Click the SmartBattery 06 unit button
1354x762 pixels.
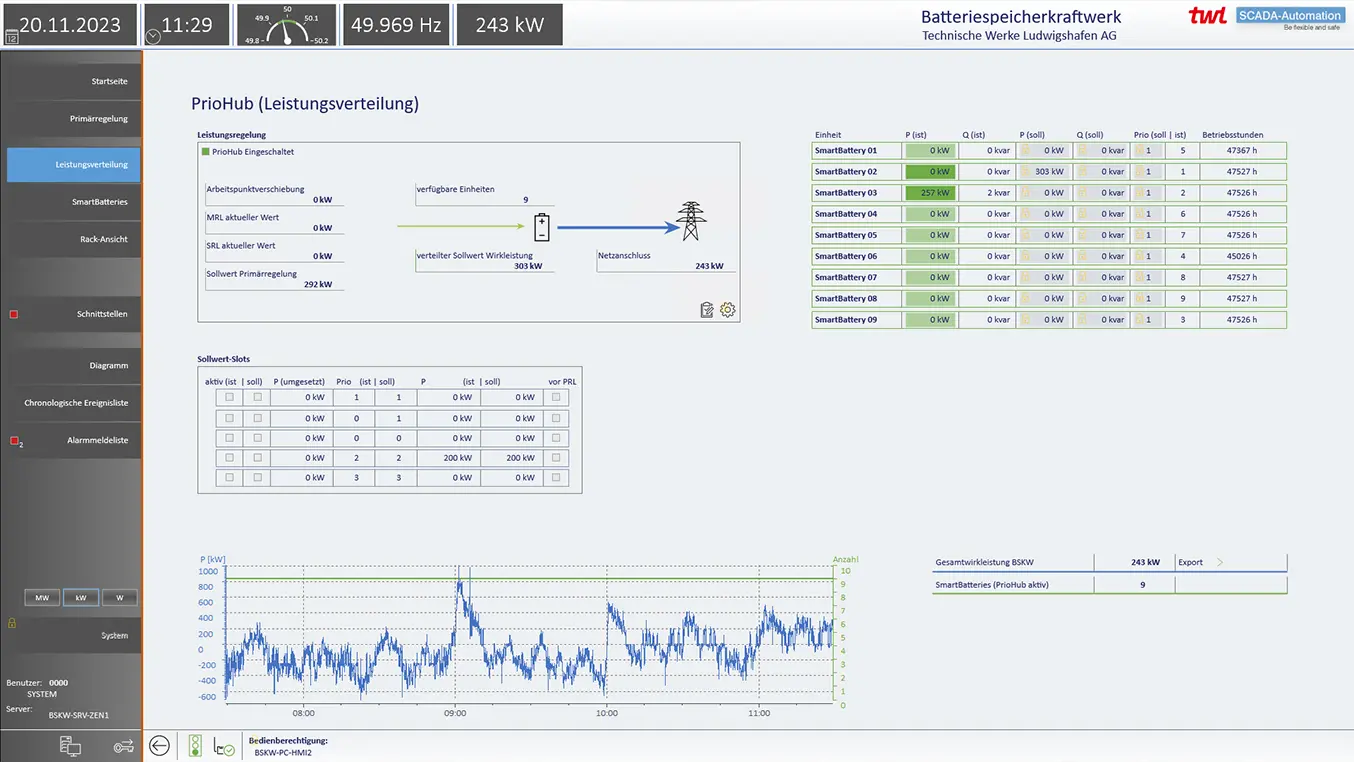click(856, 256)
